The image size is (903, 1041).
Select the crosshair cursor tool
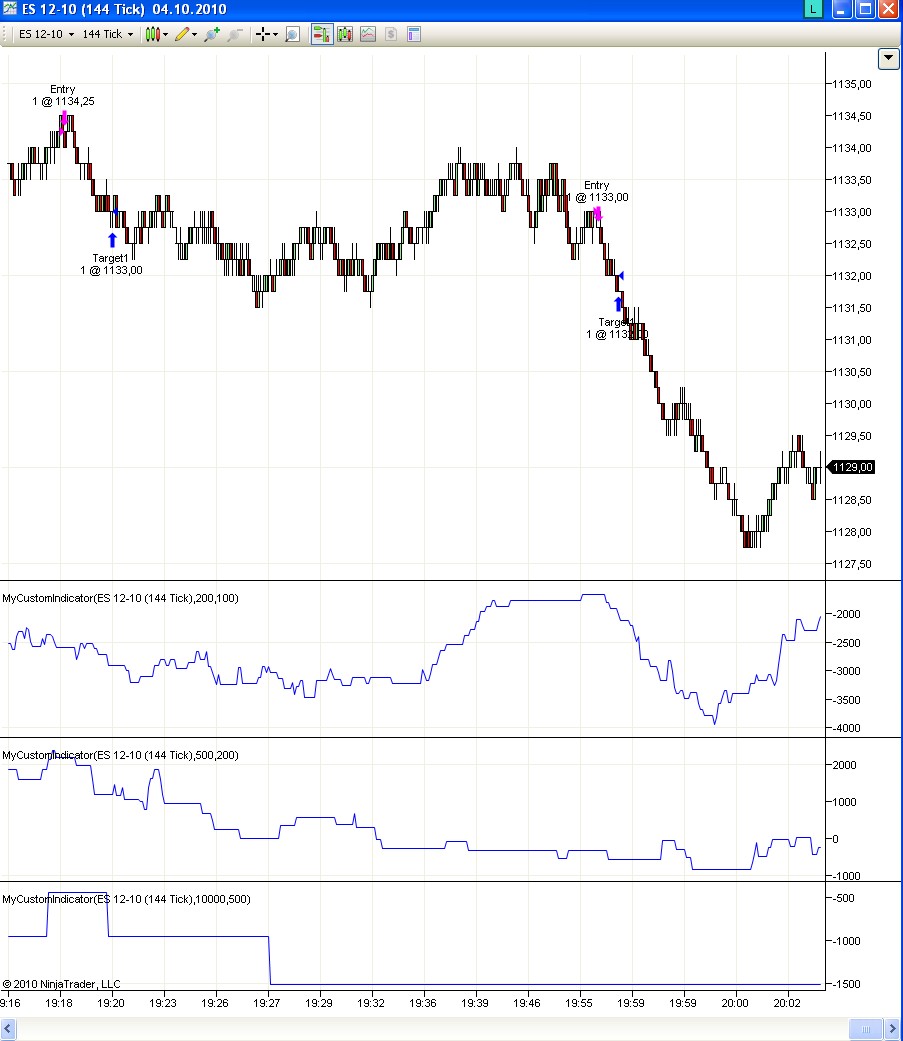[264, 34]
